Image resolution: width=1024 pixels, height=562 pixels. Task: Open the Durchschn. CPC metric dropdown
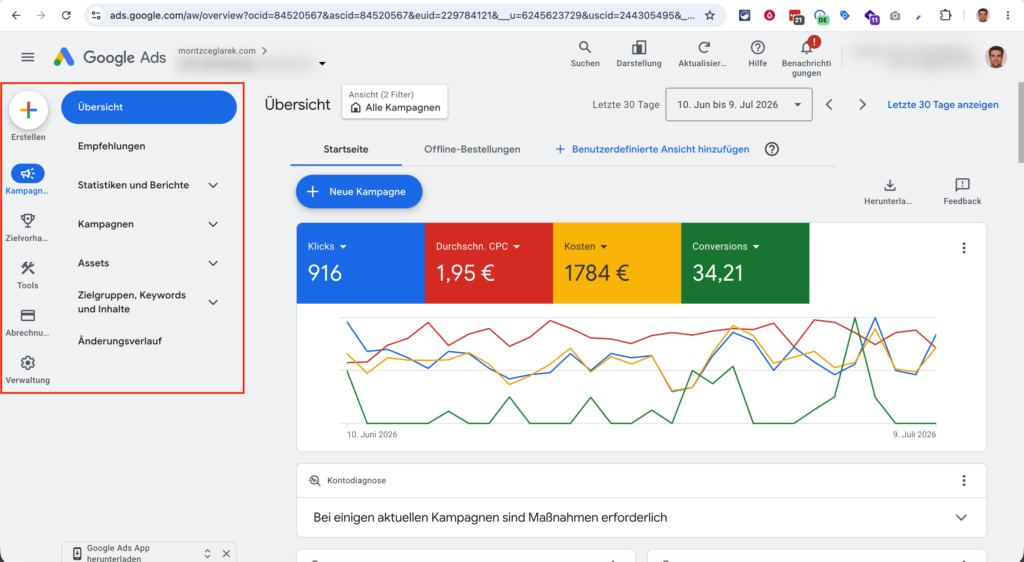pos(517,247)
